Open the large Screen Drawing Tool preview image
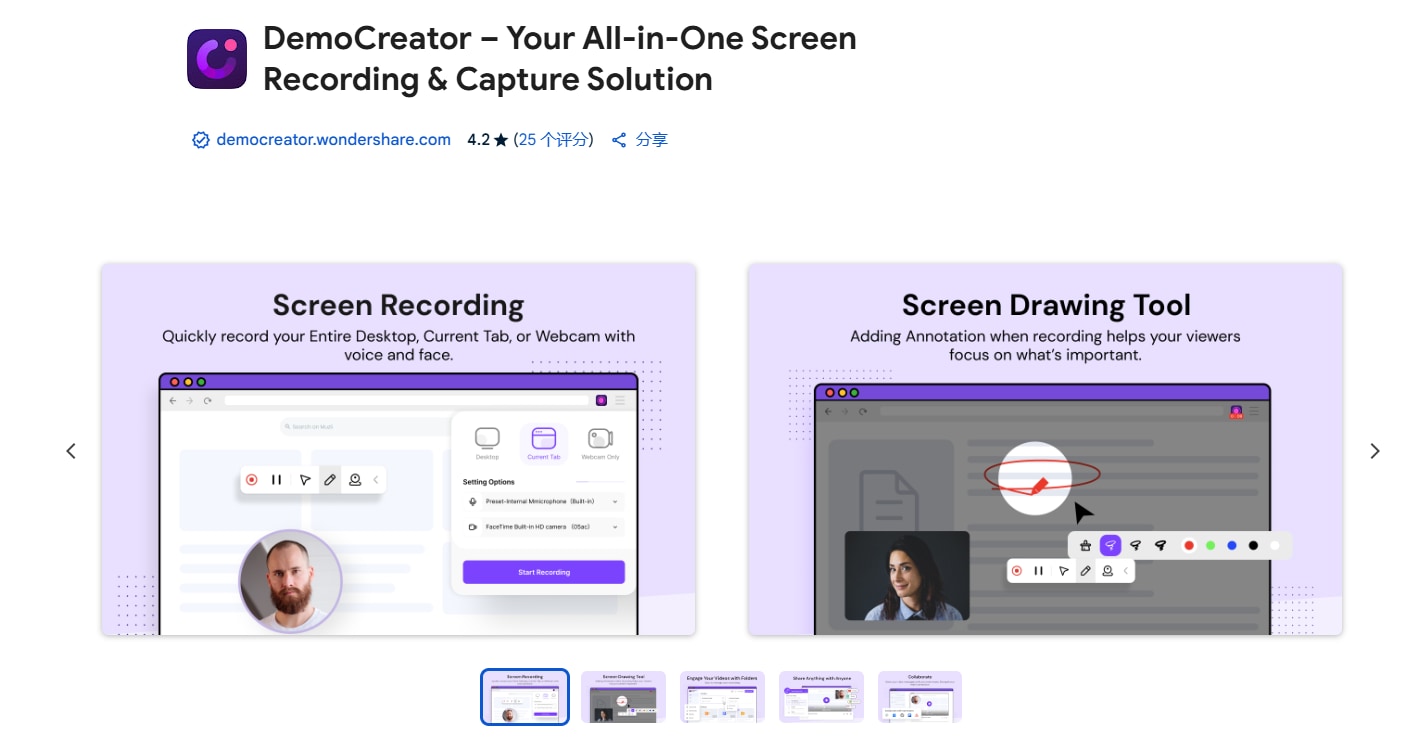1423x756 pixels. click(1045, 449)
